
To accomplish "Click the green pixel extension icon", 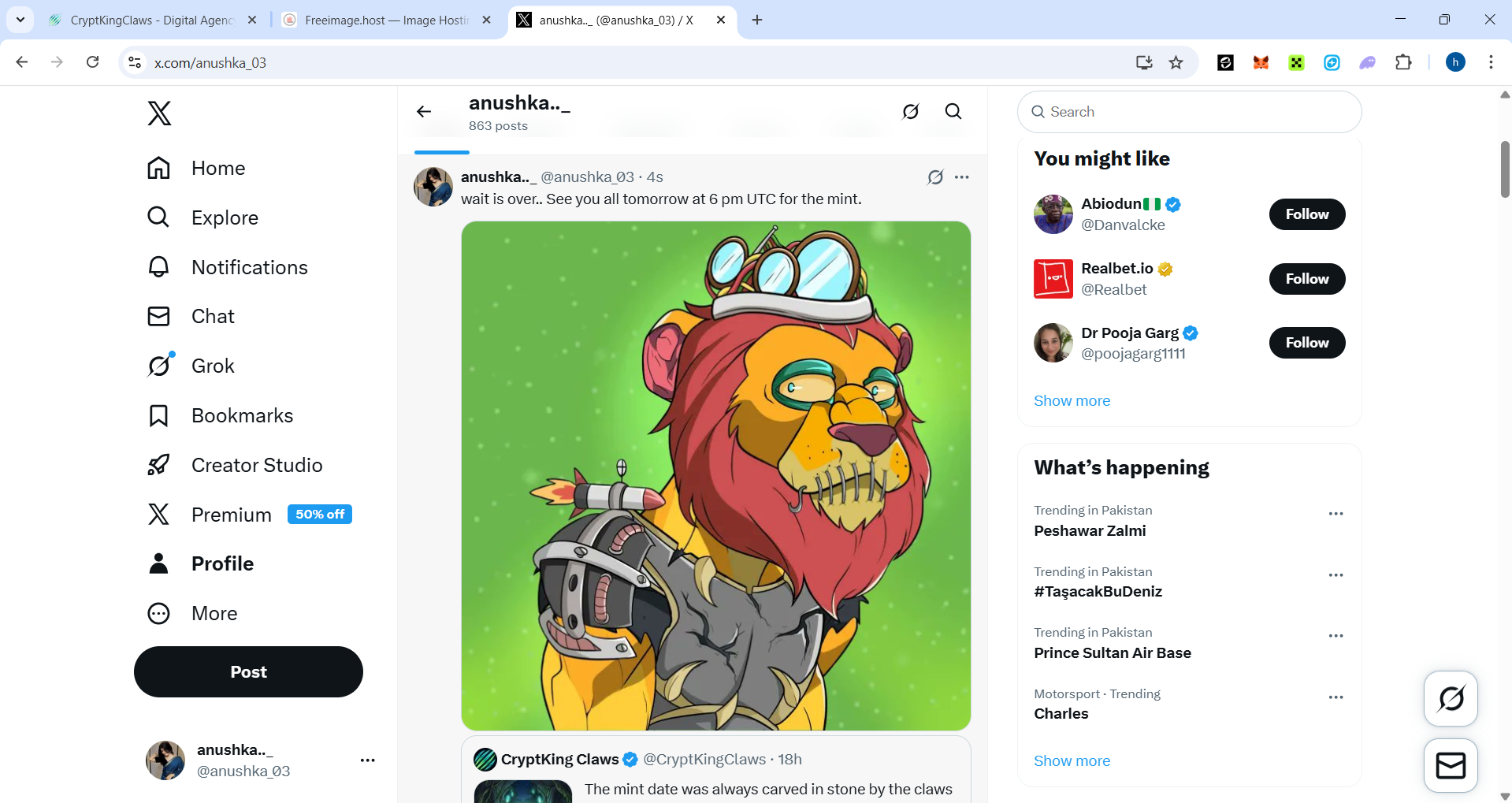I will [1296, 62].
